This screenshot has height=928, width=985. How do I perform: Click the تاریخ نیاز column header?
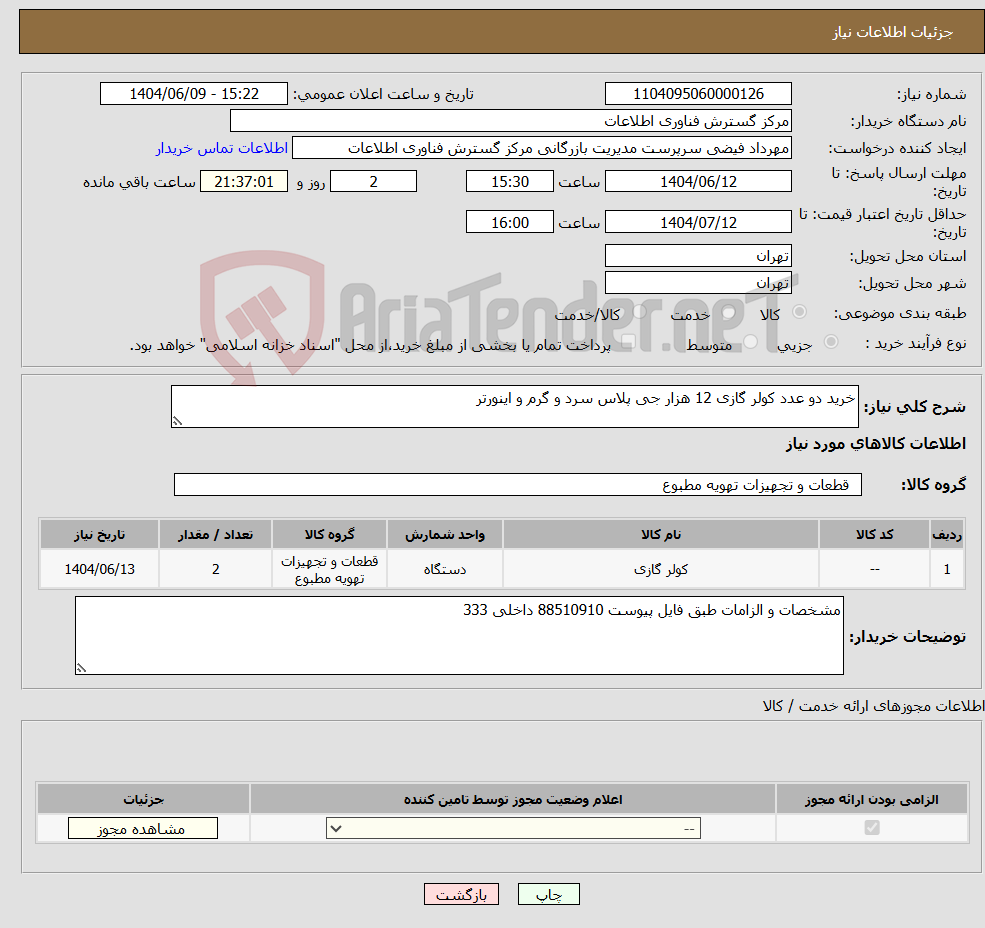99,535
